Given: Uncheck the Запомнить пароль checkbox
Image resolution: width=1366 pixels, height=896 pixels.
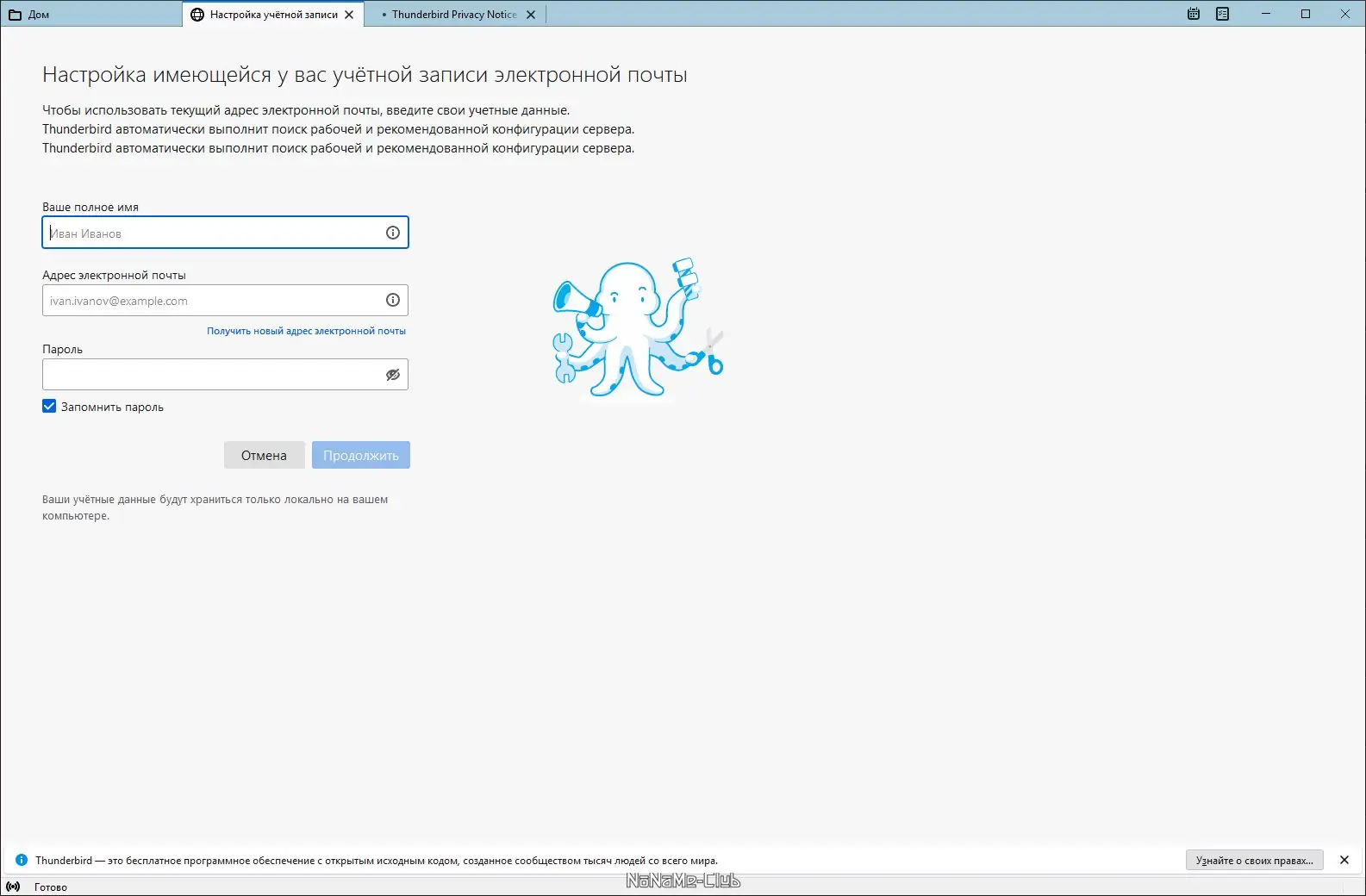Looking at the screenshot, I should click(x=49, y=407).
